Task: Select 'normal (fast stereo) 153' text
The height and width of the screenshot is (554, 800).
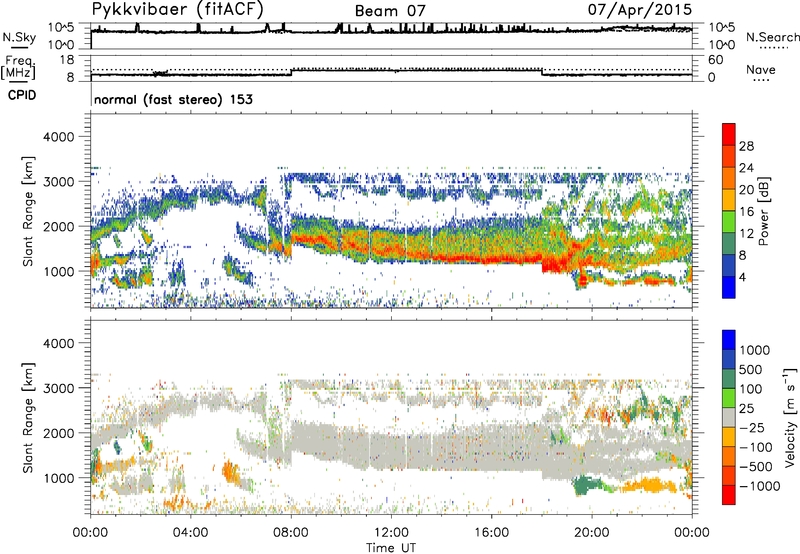Action: [173, 99]
